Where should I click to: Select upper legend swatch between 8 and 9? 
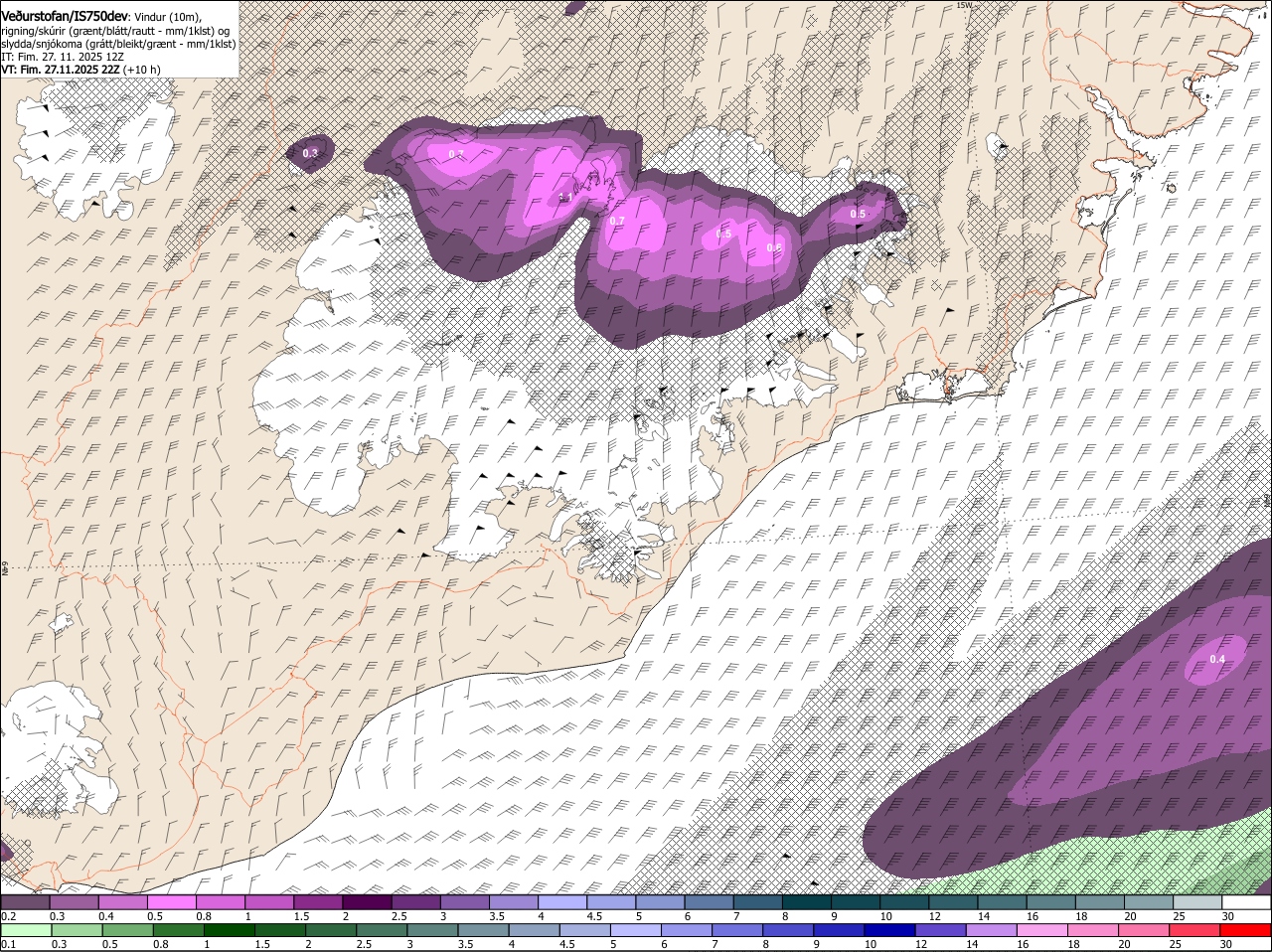(807, 902)
